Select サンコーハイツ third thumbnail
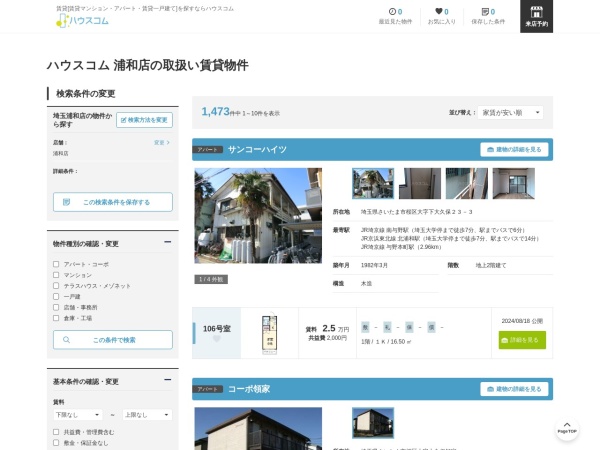Viewport: 600px width, 450px height. click(x=467, y=183)
